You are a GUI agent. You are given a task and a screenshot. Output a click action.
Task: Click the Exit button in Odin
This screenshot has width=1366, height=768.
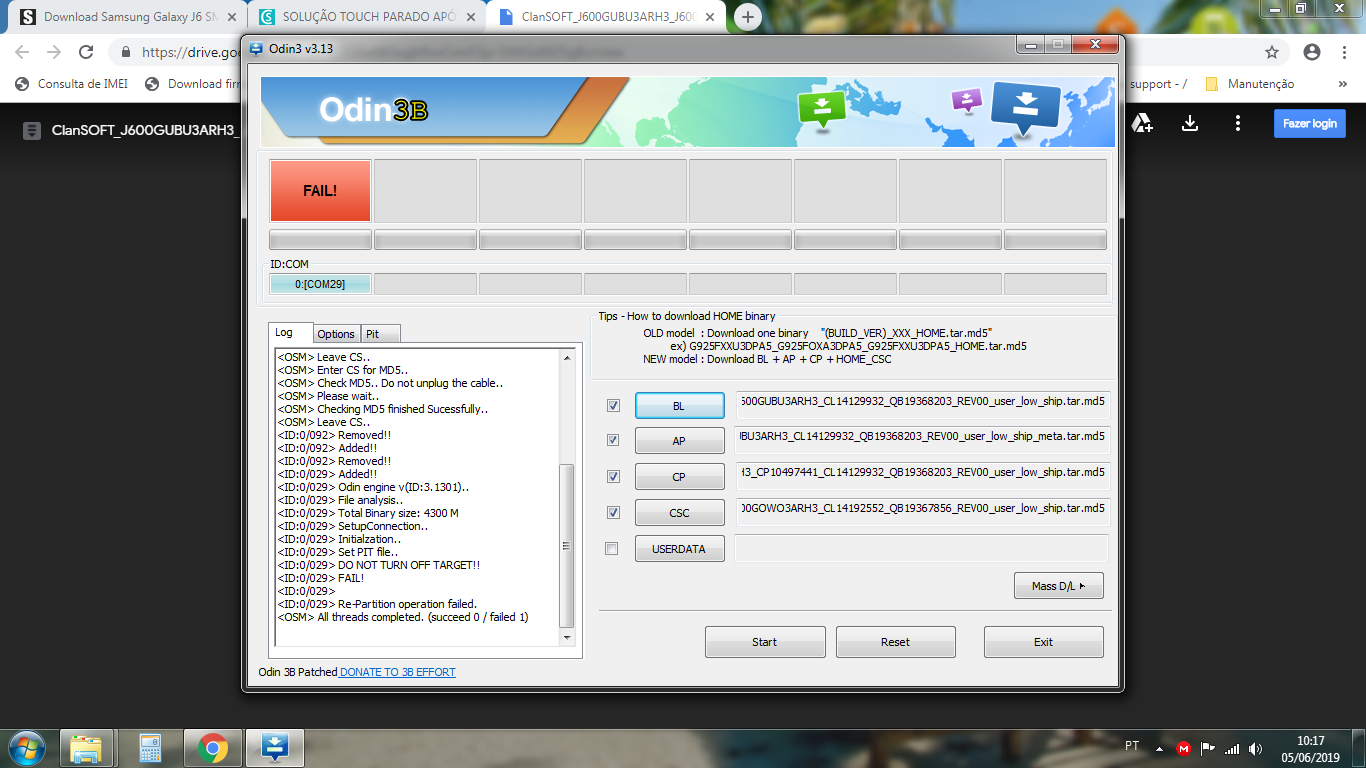click(x=1043, y=642)
